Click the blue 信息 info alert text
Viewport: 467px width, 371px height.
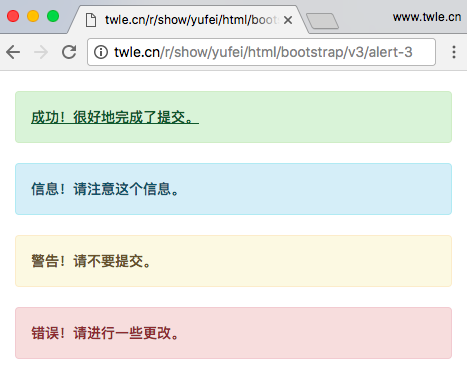click(105, 189)
